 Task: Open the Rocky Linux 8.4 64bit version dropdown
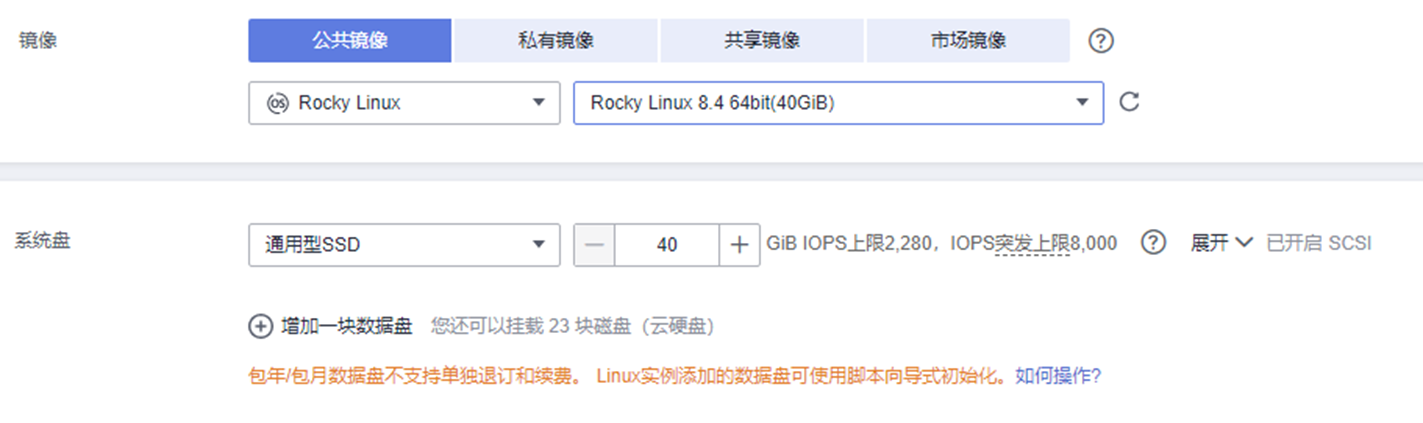coord(838,103)
